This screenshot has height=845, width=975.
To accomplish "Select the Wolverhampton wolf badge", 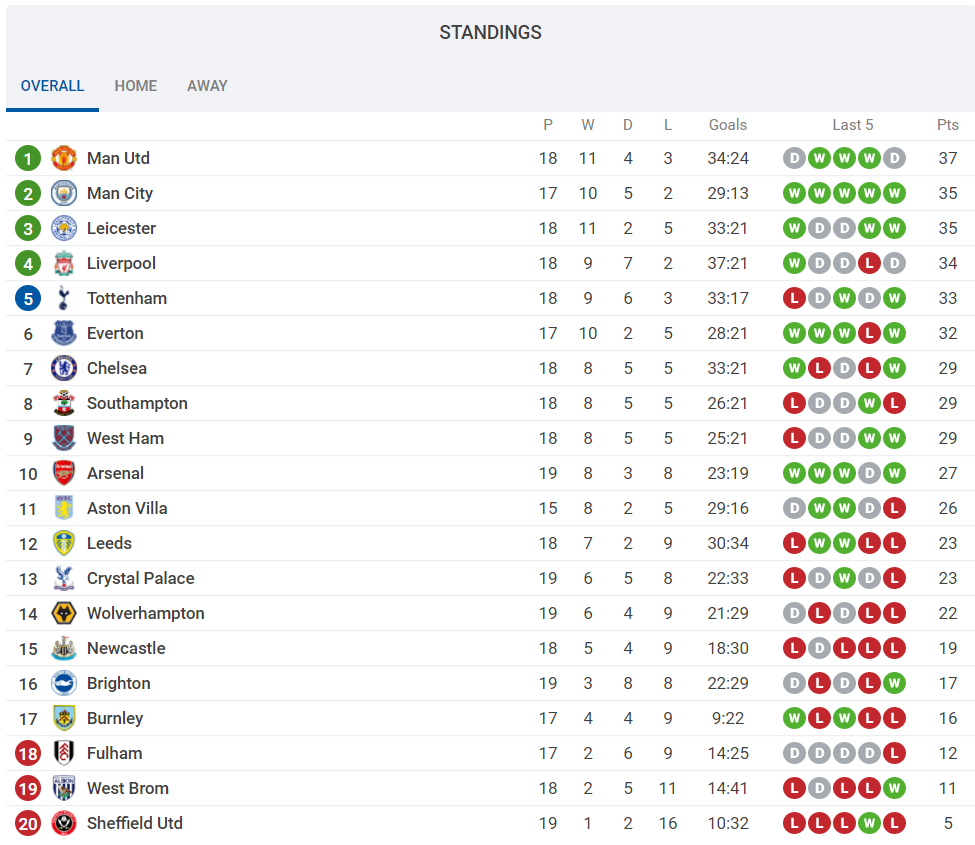I will point(63,613).
